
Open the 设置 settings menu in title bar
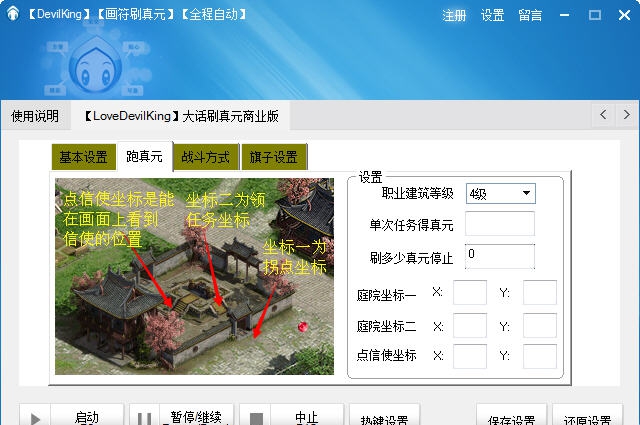click(x=492, y=15)
